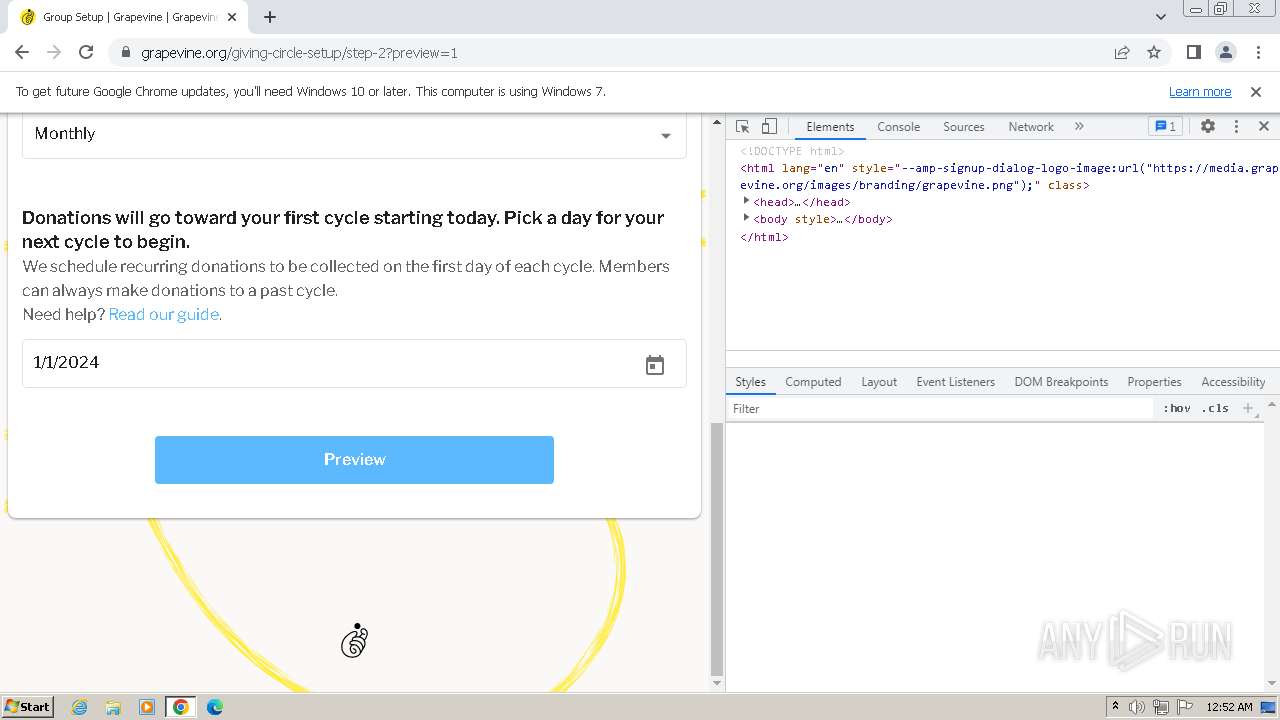Toggle the DevTools device toolbar icon

769,127
